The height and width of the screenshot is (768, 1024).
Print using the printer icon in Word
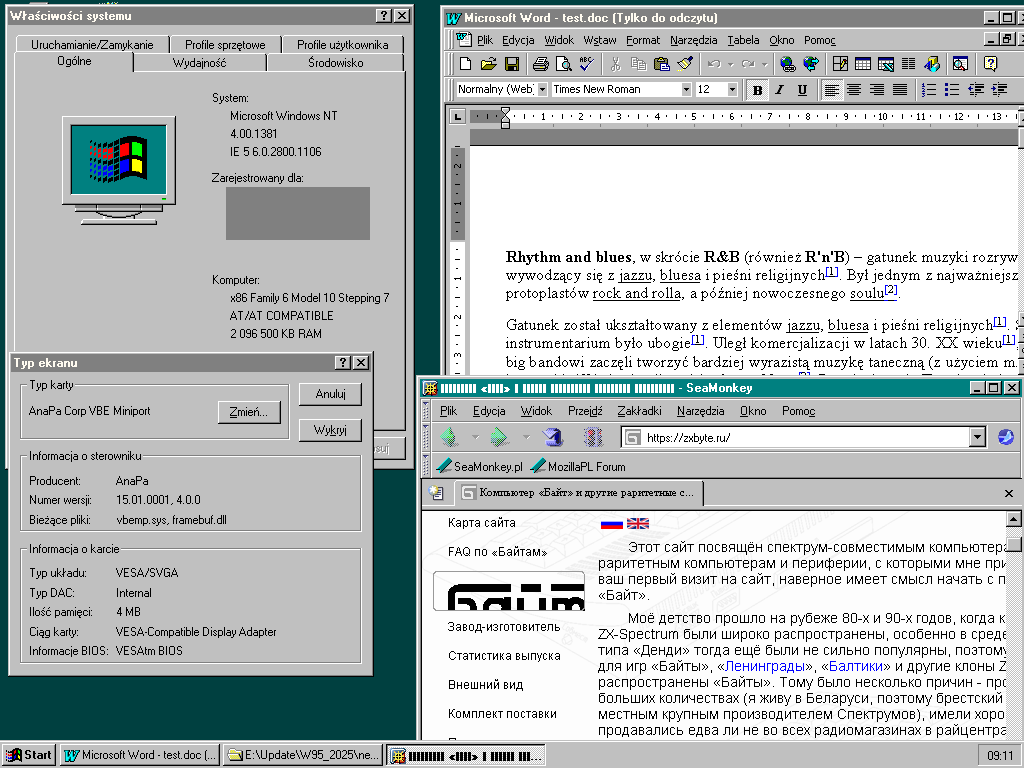point(540,63)
